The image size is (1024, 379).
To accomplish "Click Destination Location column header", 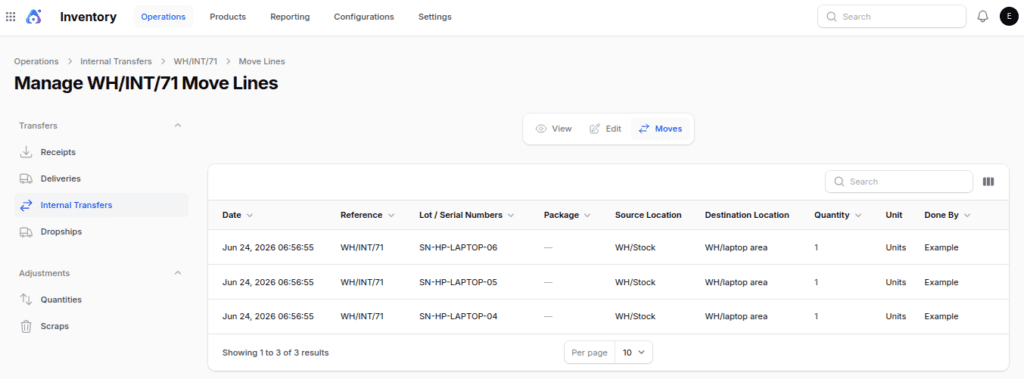I will [747, 215].
